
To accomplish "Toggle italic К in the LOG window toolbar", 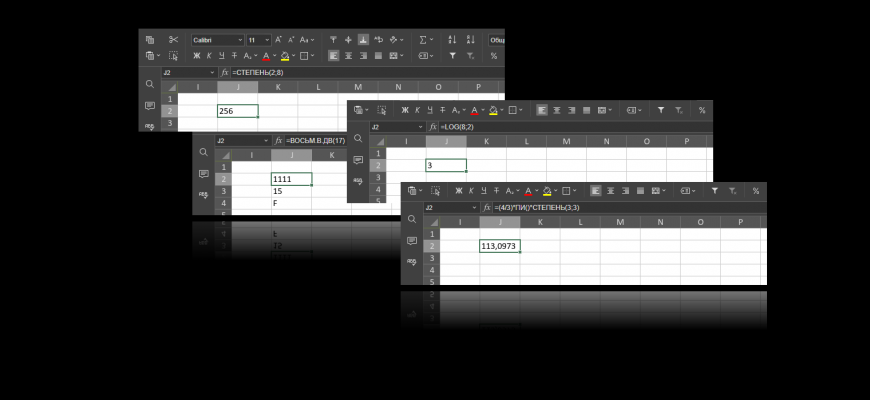I will point(416,110).
